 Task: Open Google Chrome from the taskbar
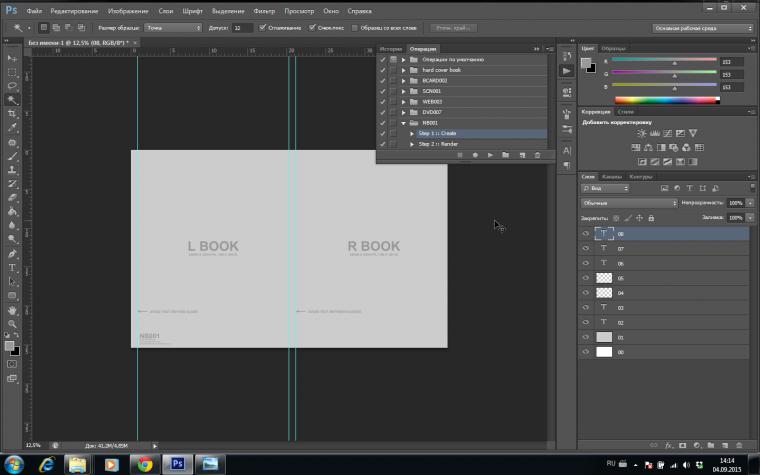pyautogui.click(x=144, y=464)
